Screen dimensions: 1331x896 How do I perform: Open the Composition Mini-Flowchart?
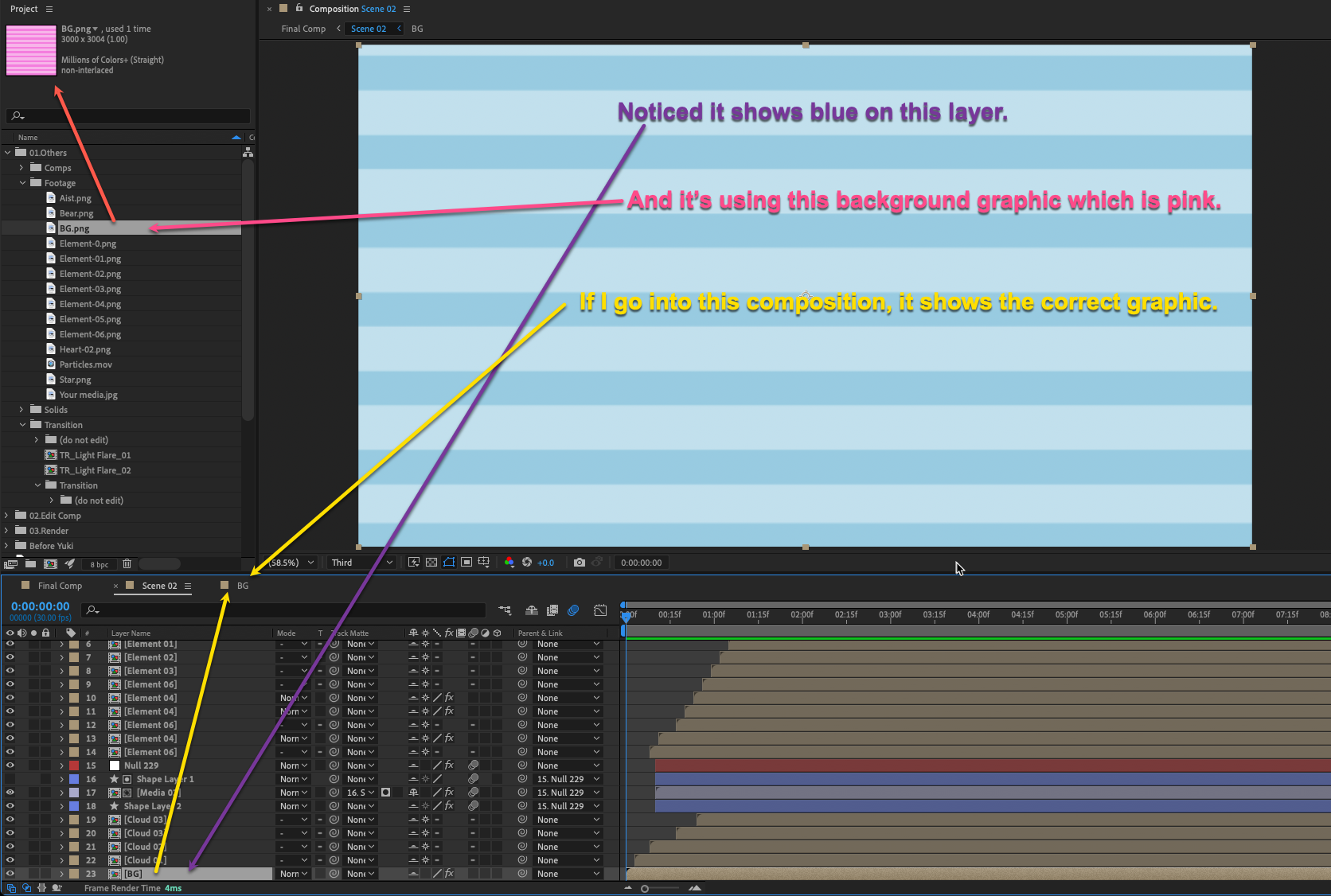point(505,611)
